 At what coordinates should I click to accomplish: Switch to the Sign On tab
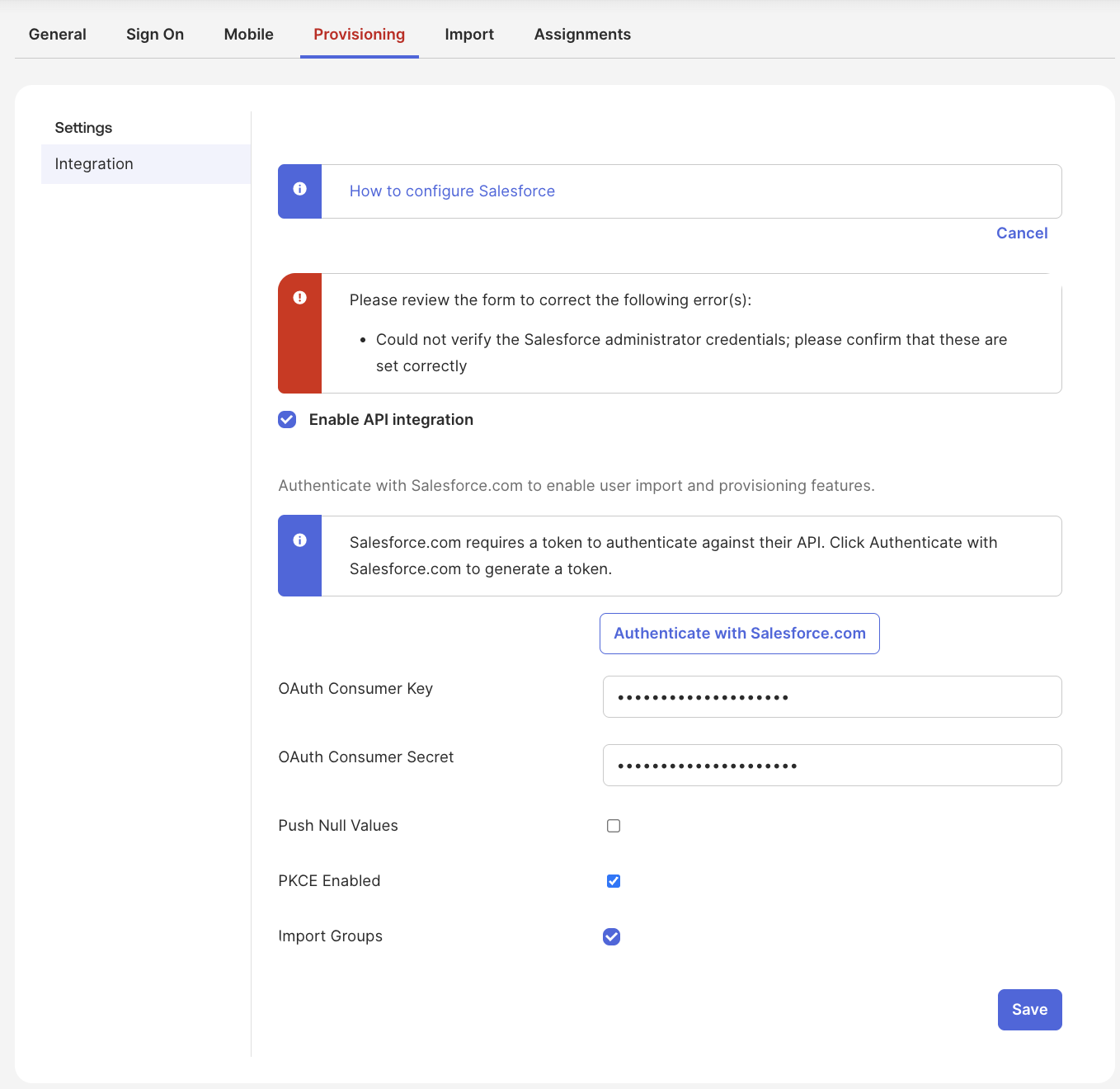(x=155, y=35)
